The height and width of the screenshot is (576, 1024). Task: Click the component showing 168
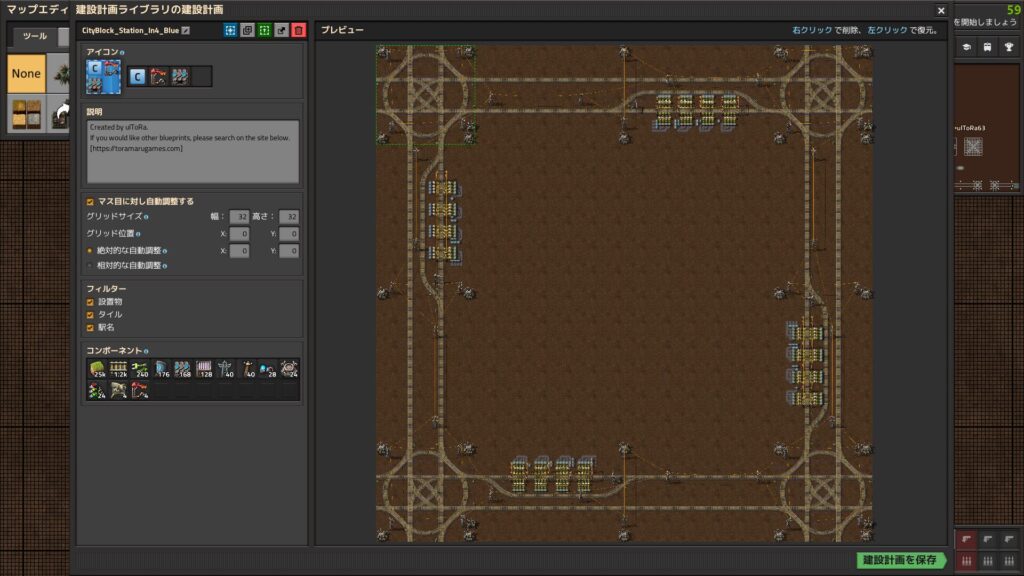tap(182, 369)
